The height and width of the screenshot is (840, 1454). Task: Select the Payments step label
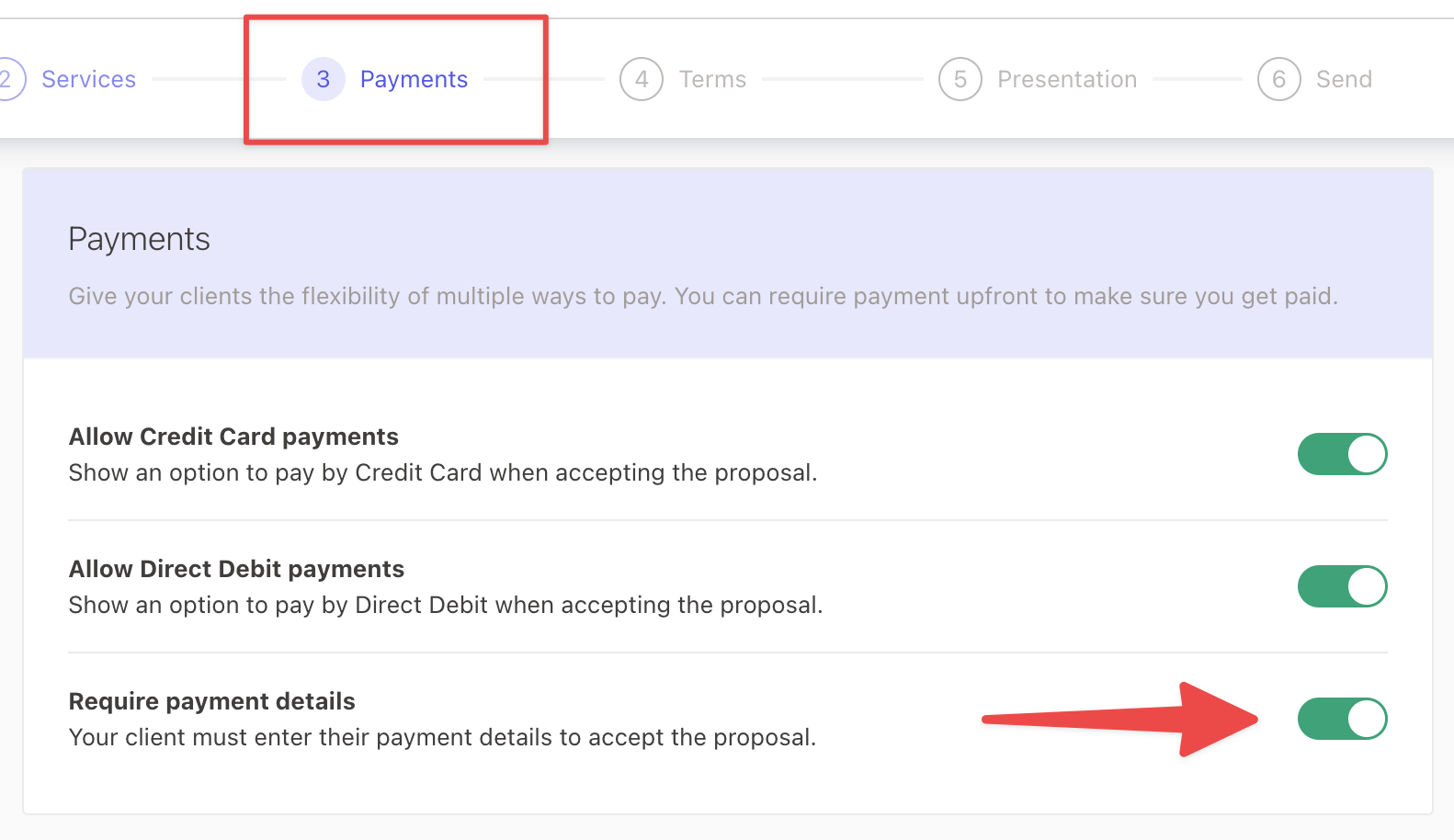pyautogui.click(x=414, y=79)
